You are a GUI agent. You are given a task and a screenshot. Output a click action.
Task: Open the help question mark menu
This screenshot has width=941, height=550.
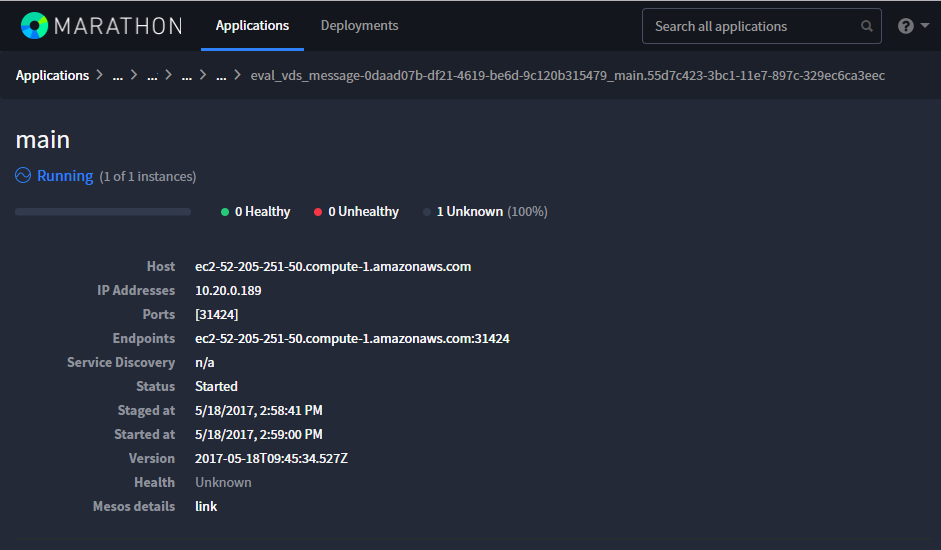click(x=906, y=26)
